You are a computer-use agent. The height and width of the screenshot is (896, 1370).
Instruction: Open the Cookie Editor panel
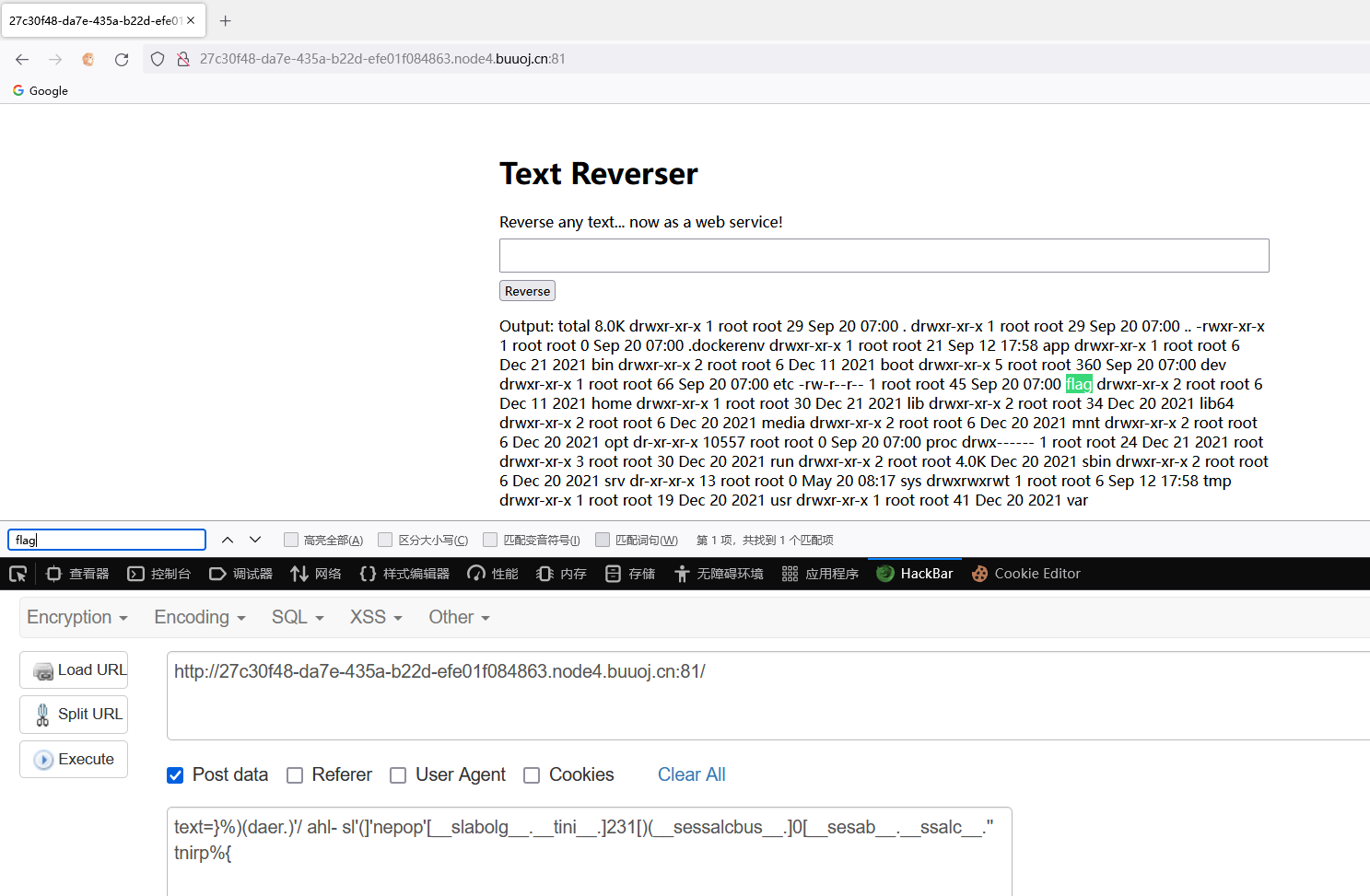point(1025,573)
